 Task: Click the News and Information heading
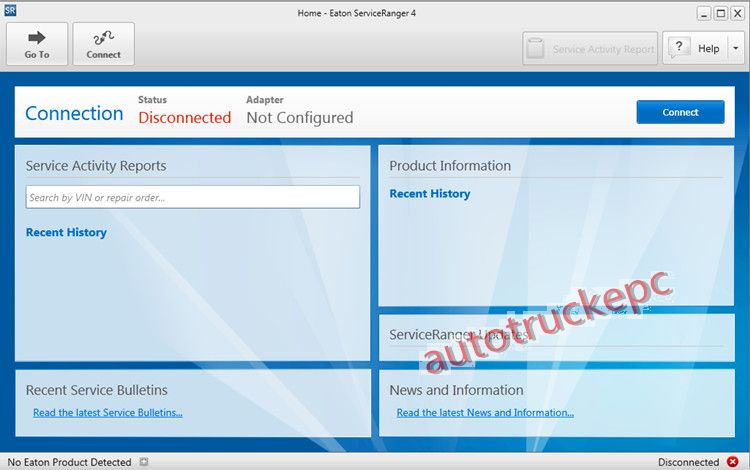[x=456, y=390]
